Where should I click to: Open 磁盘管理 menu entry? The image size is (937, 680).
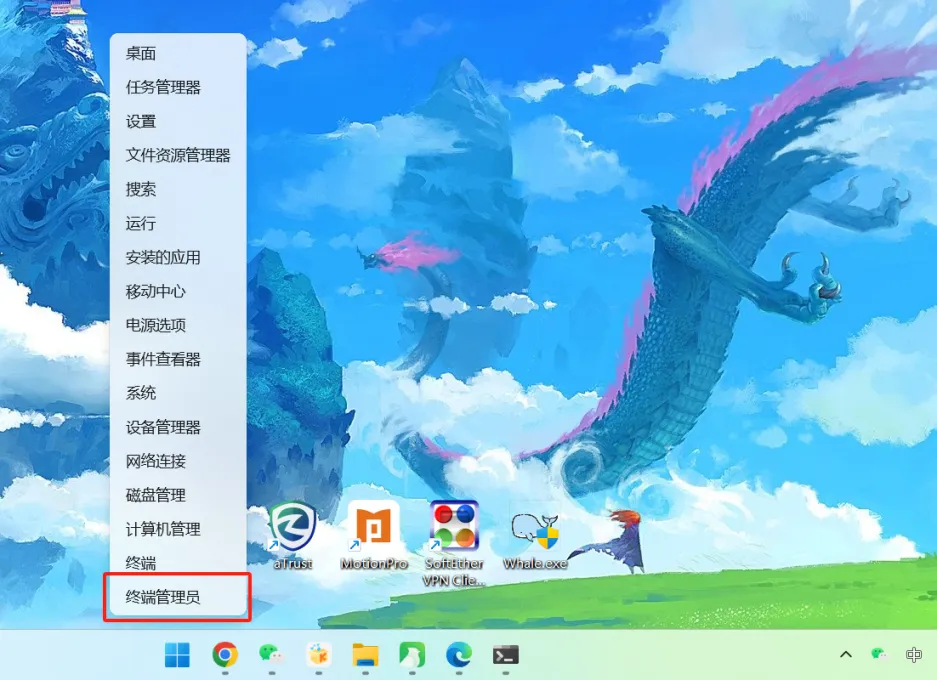point(178,495)
